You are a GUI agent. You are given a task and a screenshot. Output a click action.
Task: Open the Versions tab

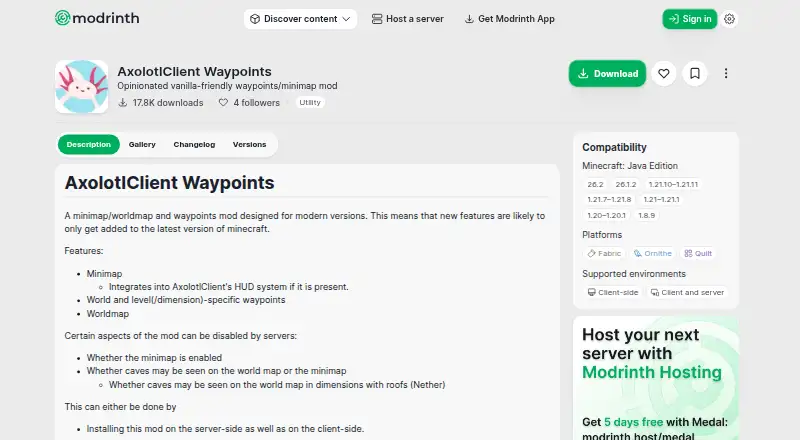coord(249,144)
